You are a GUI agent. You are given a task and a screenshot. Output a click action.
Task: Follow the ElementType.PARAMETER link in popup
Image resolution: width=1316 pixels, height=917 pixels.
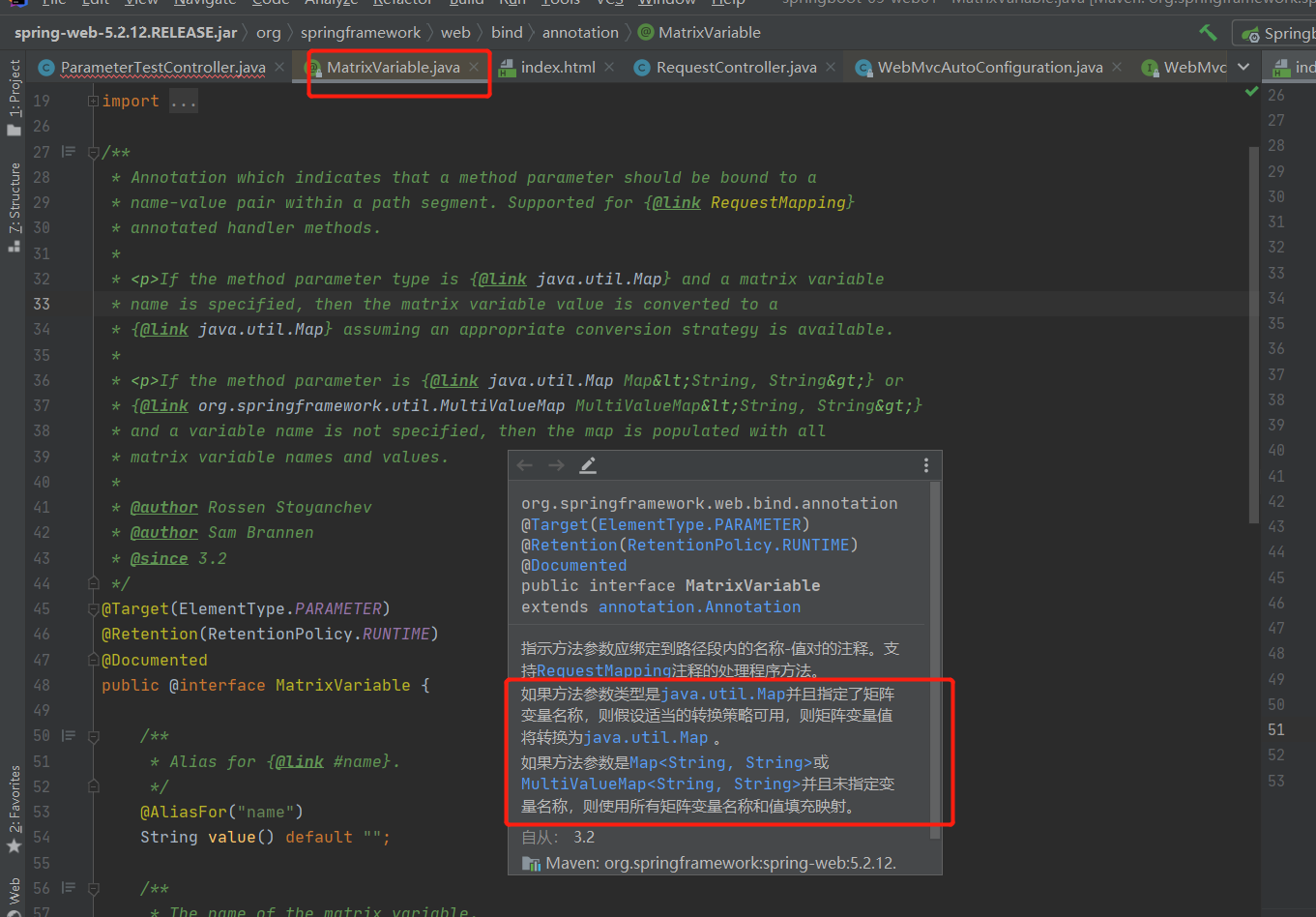(700, 524)
